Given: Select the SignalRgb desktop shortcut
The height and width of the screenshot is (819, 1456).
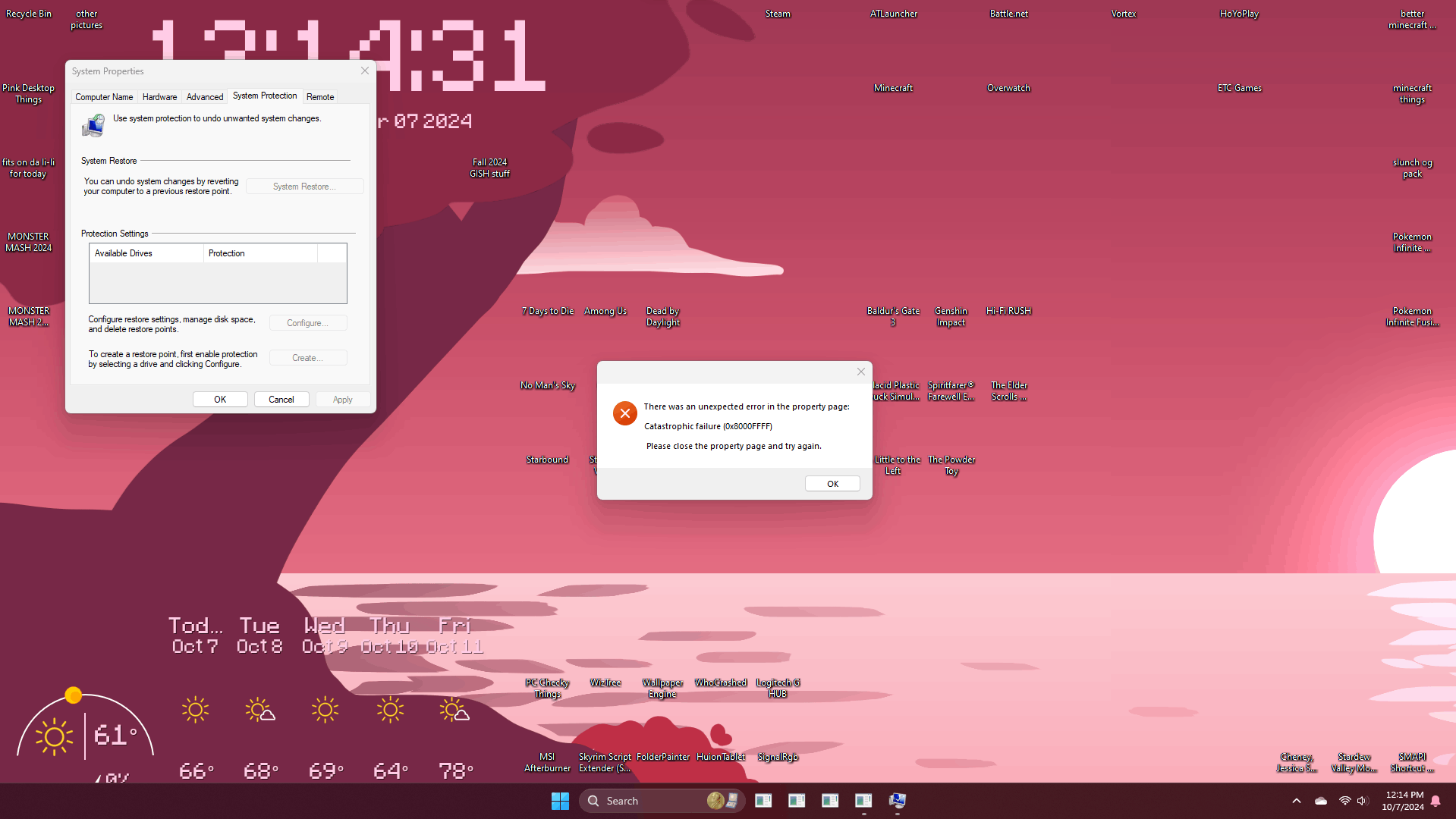Looking at the screenshot, I should pyautogui.click(x=778, y=757).
